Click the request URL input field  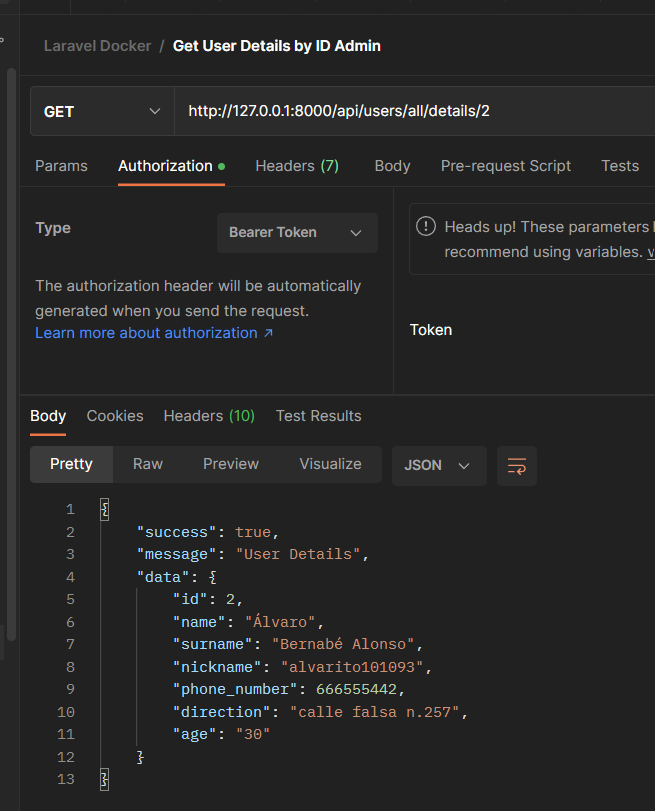(x=400, y=111)
